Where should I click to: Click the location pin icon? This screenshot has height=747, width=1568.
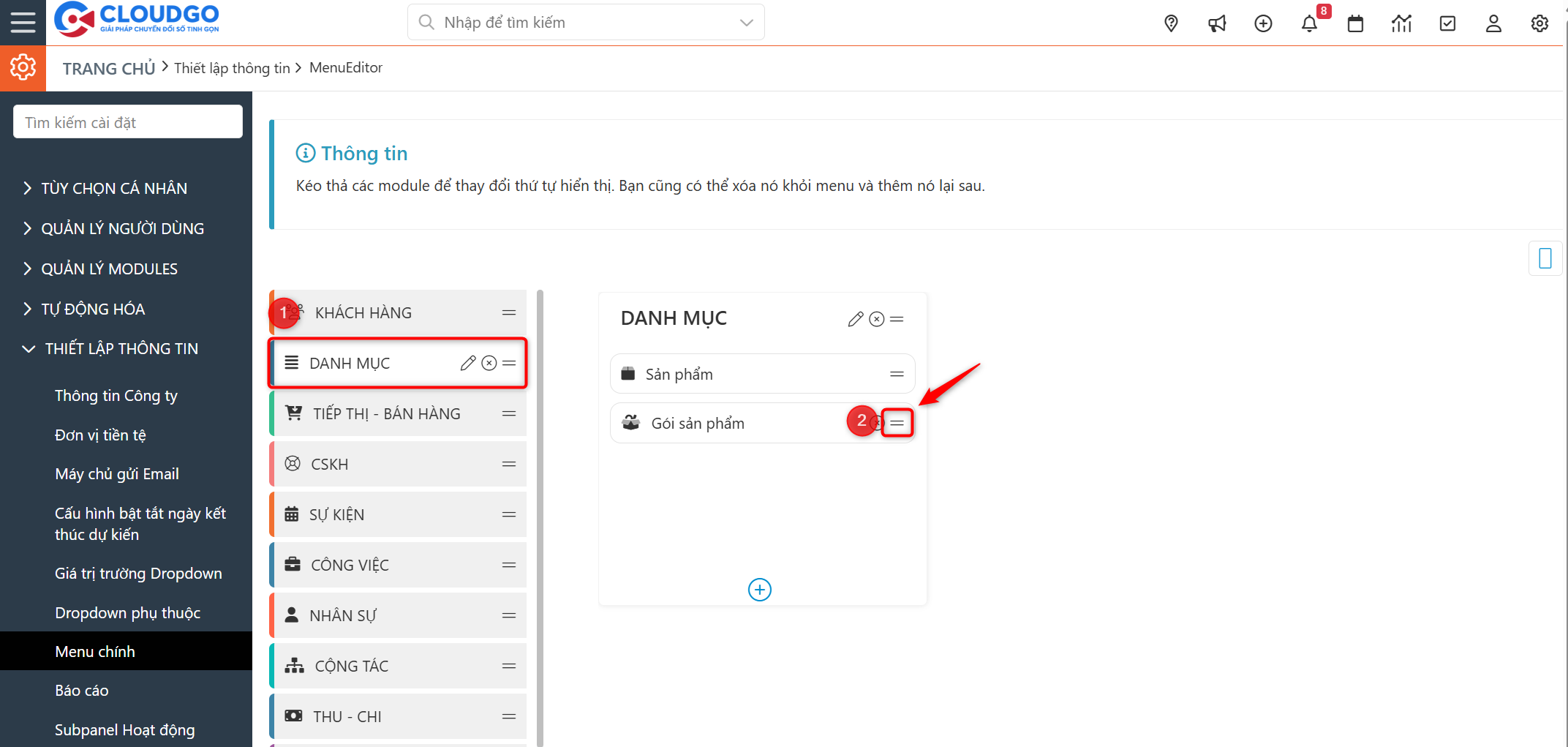pyautogui.click(x=1171, y=24)
